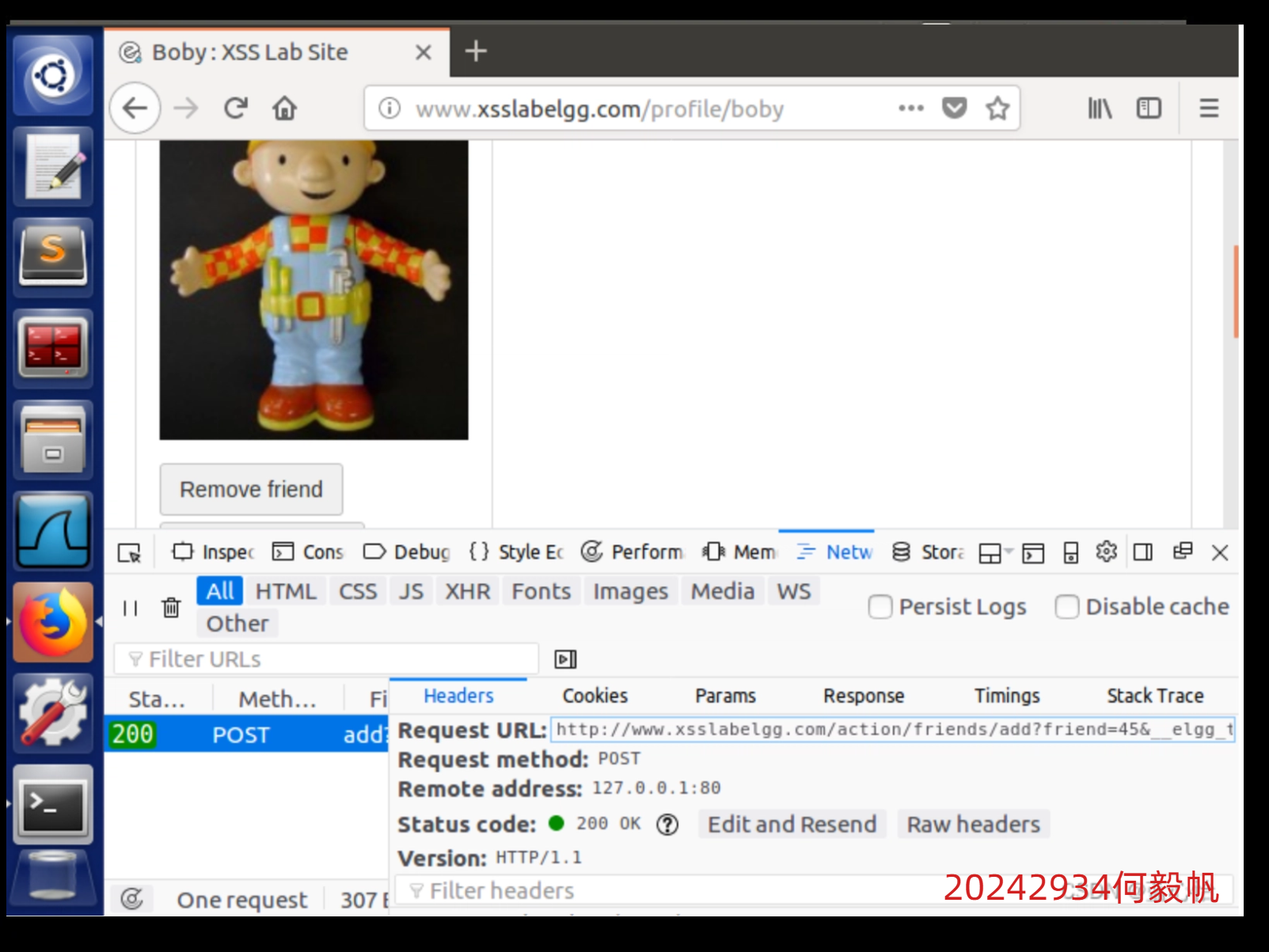Screen dimensions: 1269x952
Task: Clear network request list with trash
Action: tap(171, 608)
